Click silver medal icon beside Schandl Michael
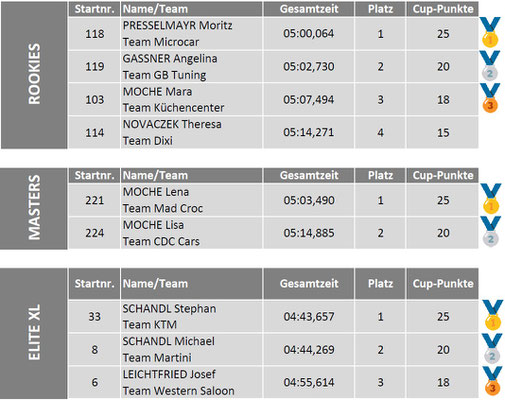505x400 pixels. tap(492, 348)
